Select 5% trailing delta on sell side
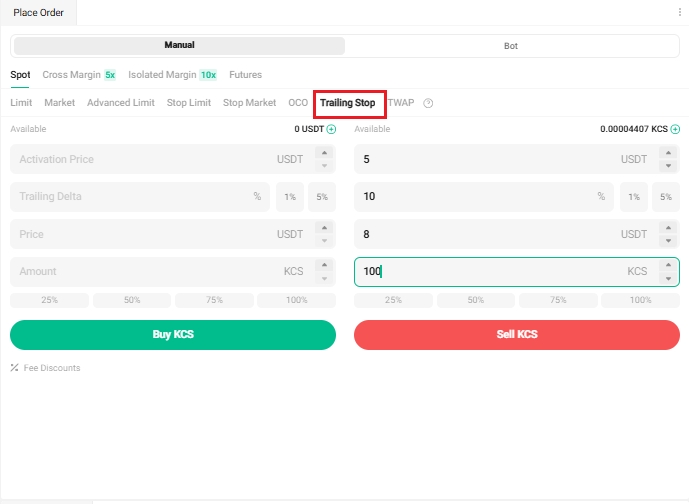 [x=665, y=197]
